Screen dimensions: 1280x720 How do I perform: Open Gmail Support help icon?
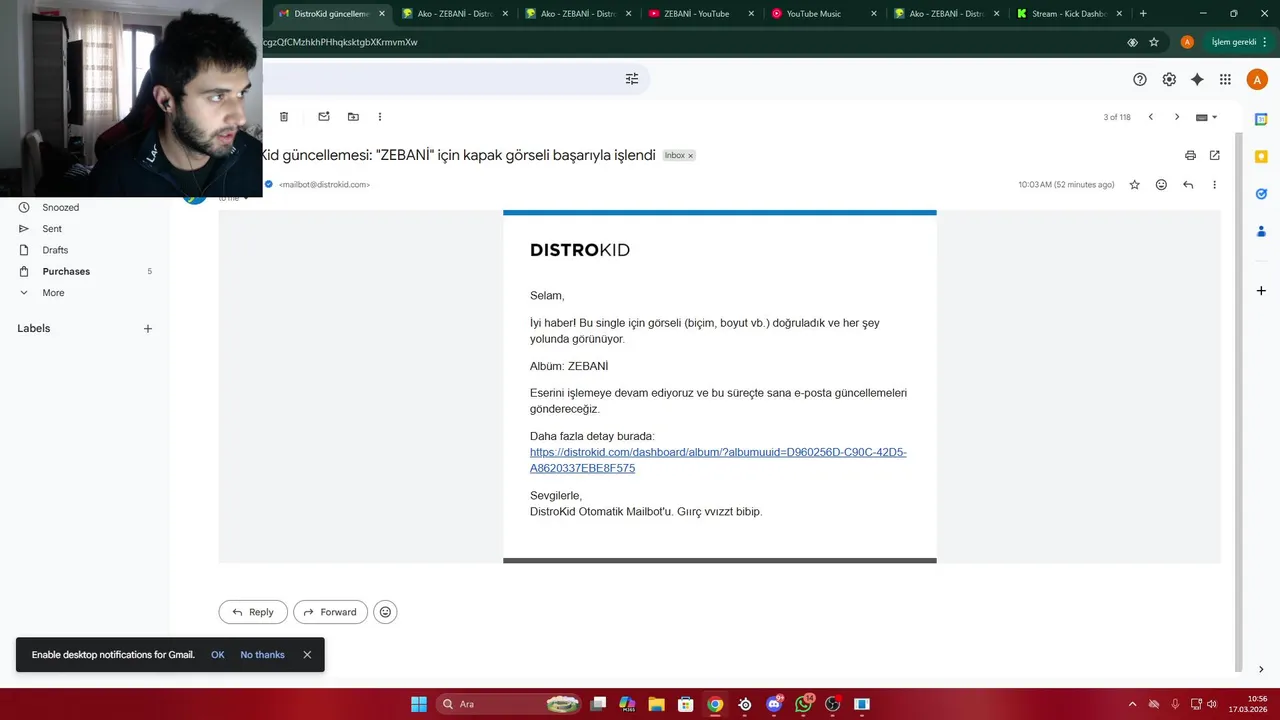[1140, 79]
